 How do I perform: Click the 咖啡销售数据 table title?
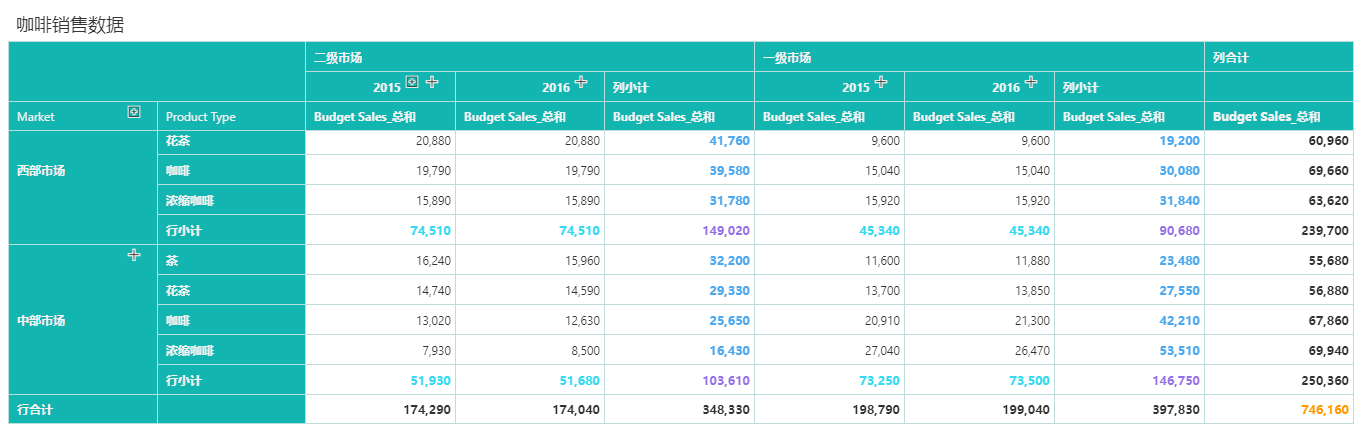click(x=70, y=26)
